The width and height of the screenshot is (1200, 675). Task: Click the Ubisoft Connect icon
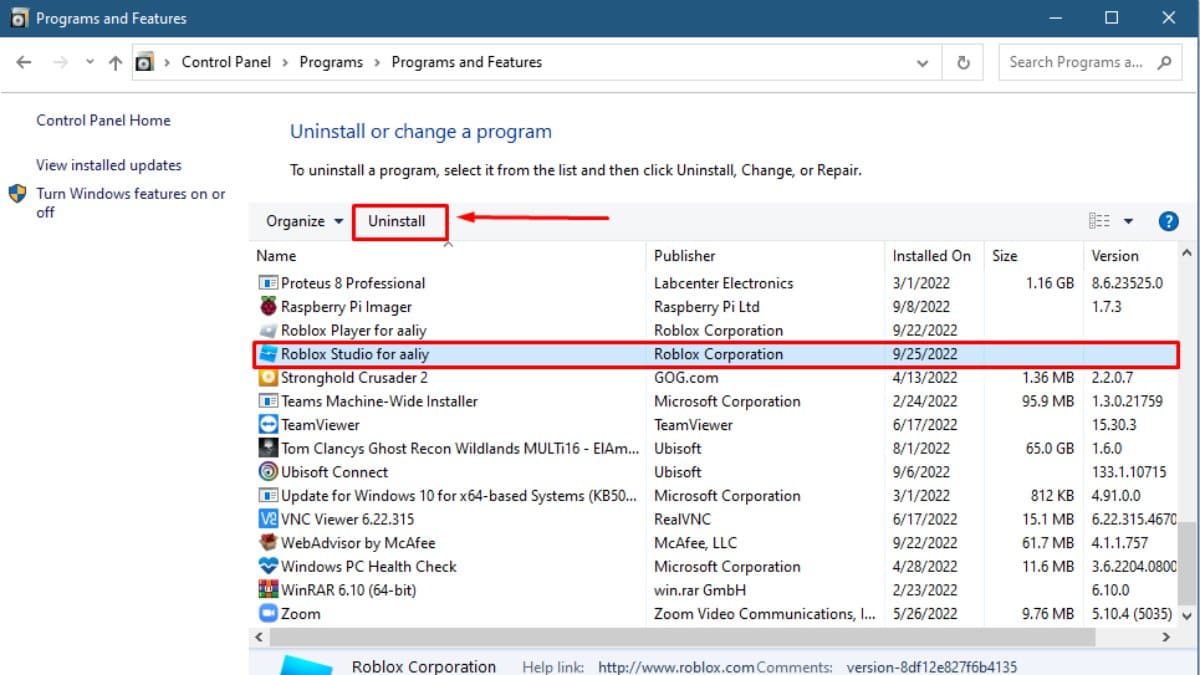(x=268, y=472)
